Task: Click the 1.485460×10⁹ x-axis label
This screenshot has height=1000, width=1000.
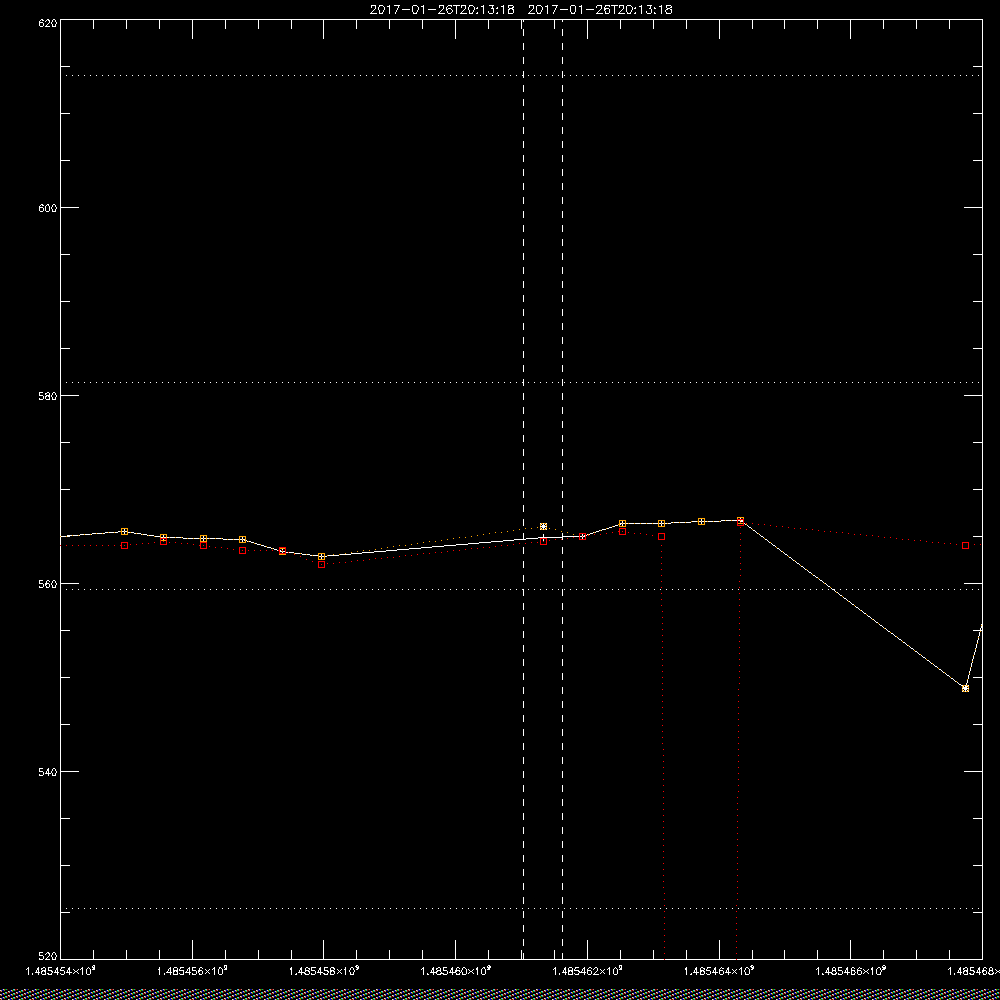Action: click(457, 971)
